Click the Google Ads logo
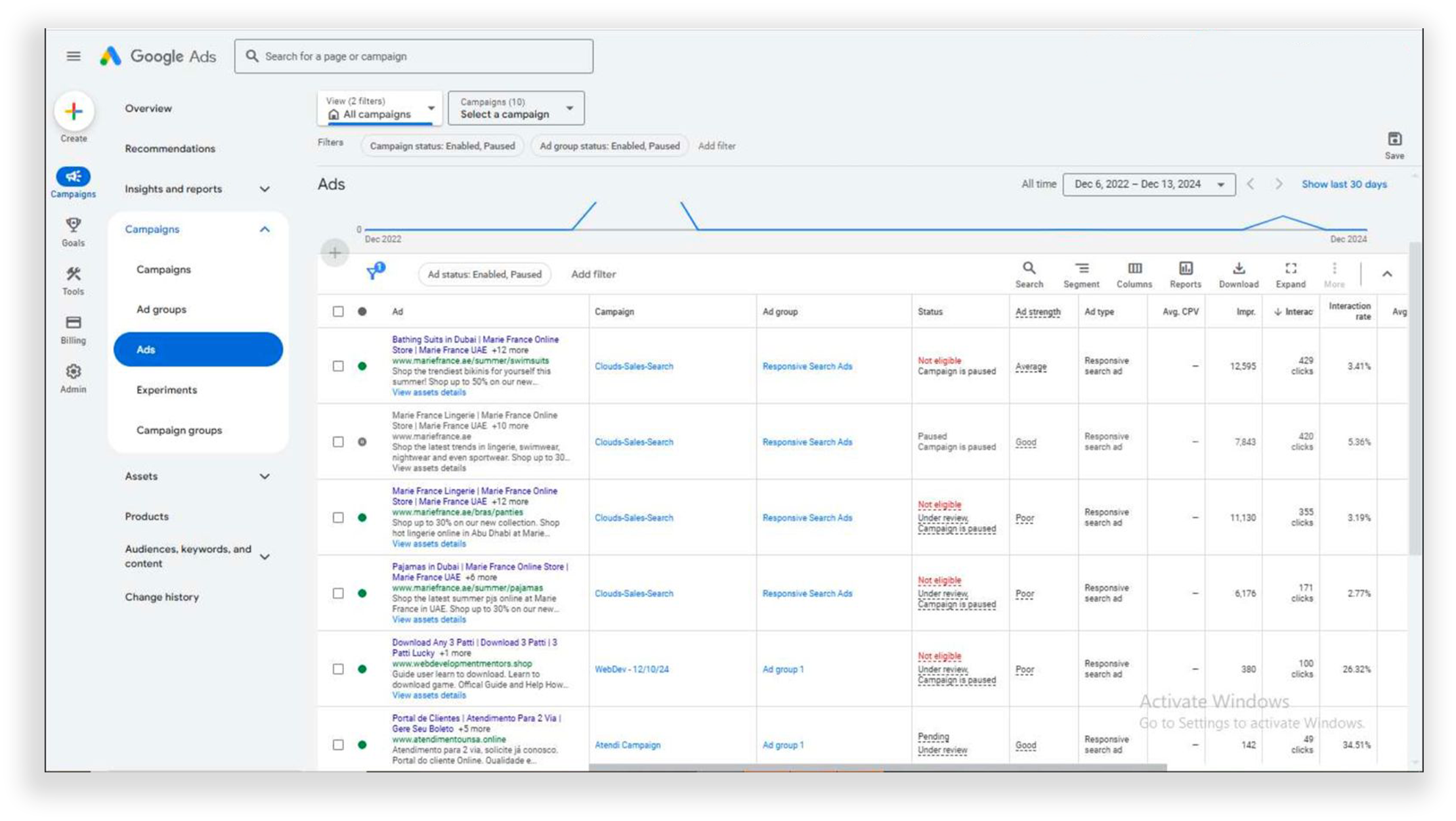 (158, 56)
